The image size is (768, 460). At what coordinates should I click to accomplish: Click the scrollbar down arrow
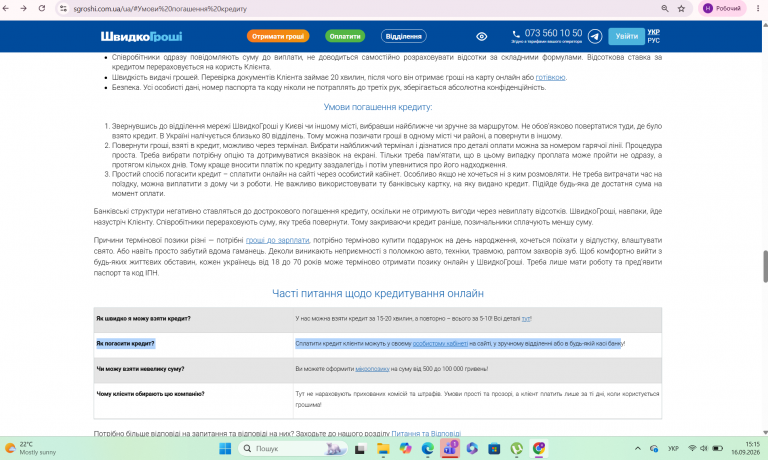click(x=765, y=432)
